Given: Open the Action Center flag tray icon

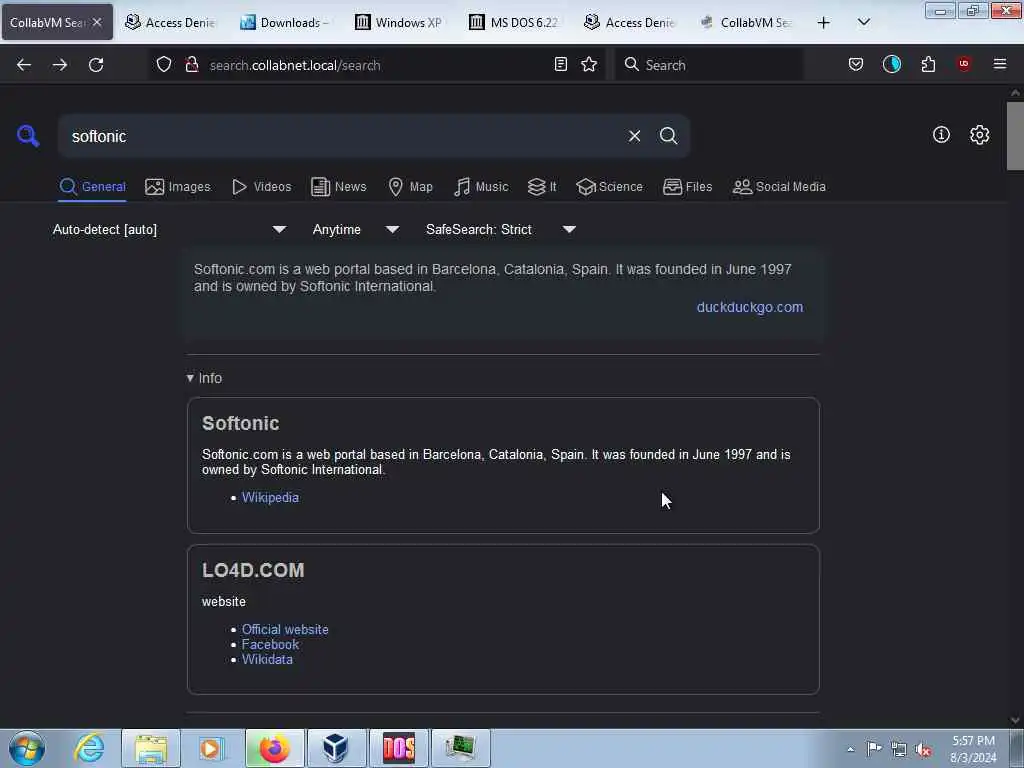Looking at the screenshot, I should 874,749.
